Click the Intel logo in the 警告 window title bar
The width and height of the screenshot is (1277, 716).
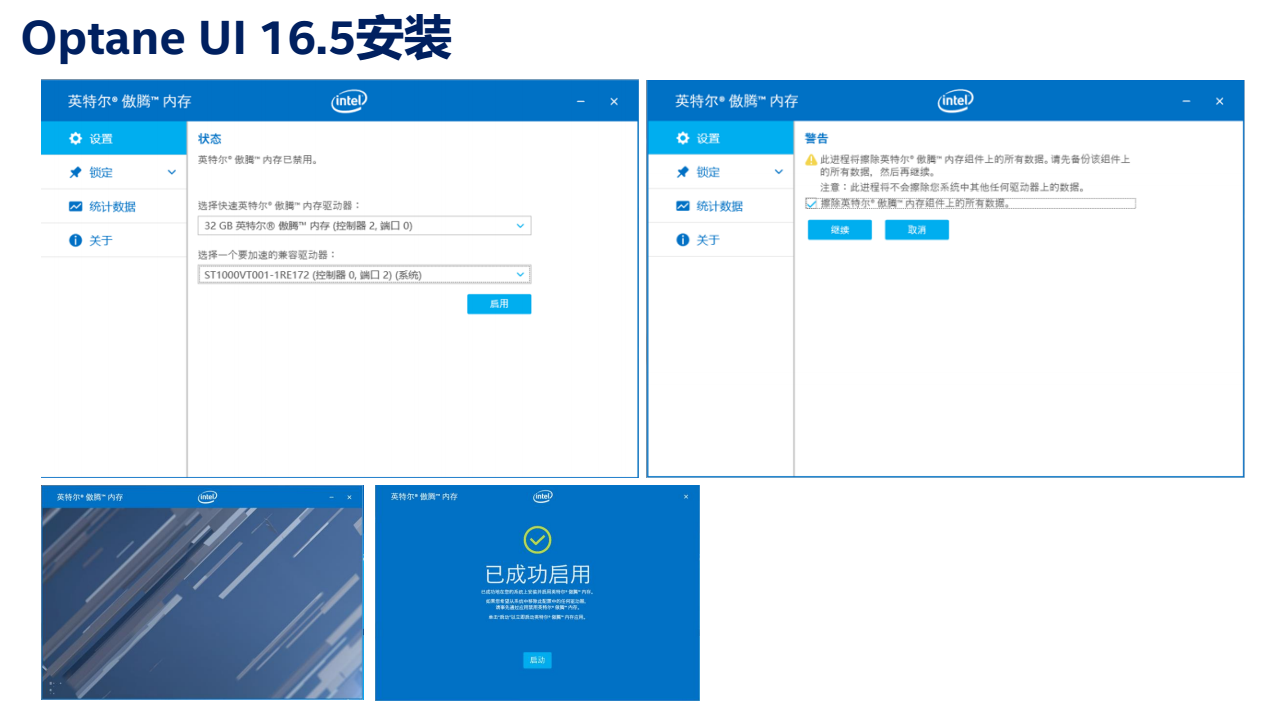956,101
